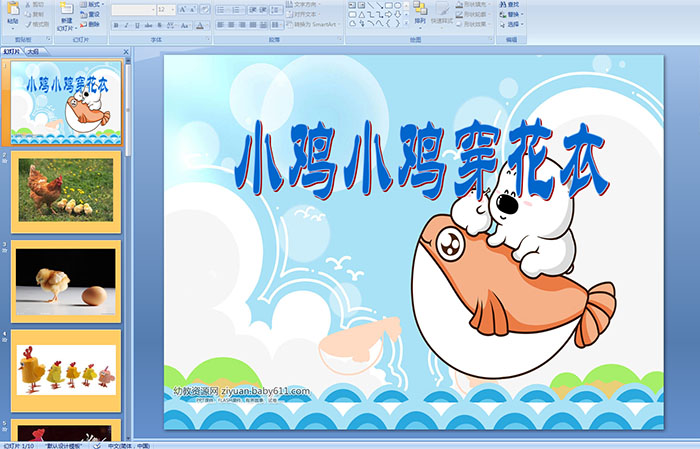Add a new slide with the 新建幻灯片 icon
700x449 pixels.
(67, 9)
